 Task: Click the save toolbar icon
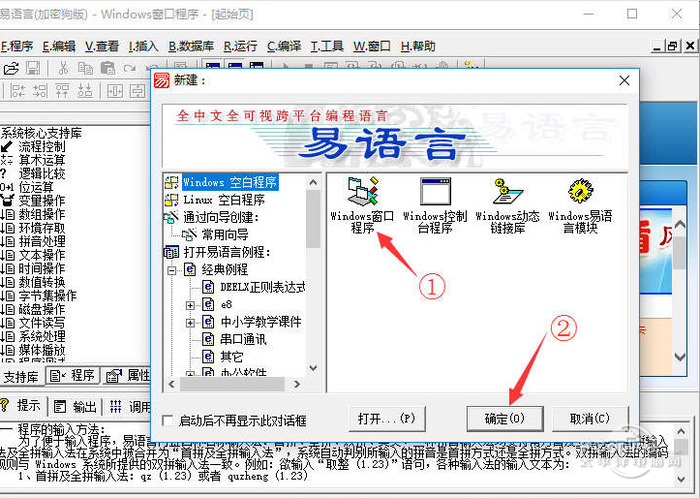[x=33, y=68]
